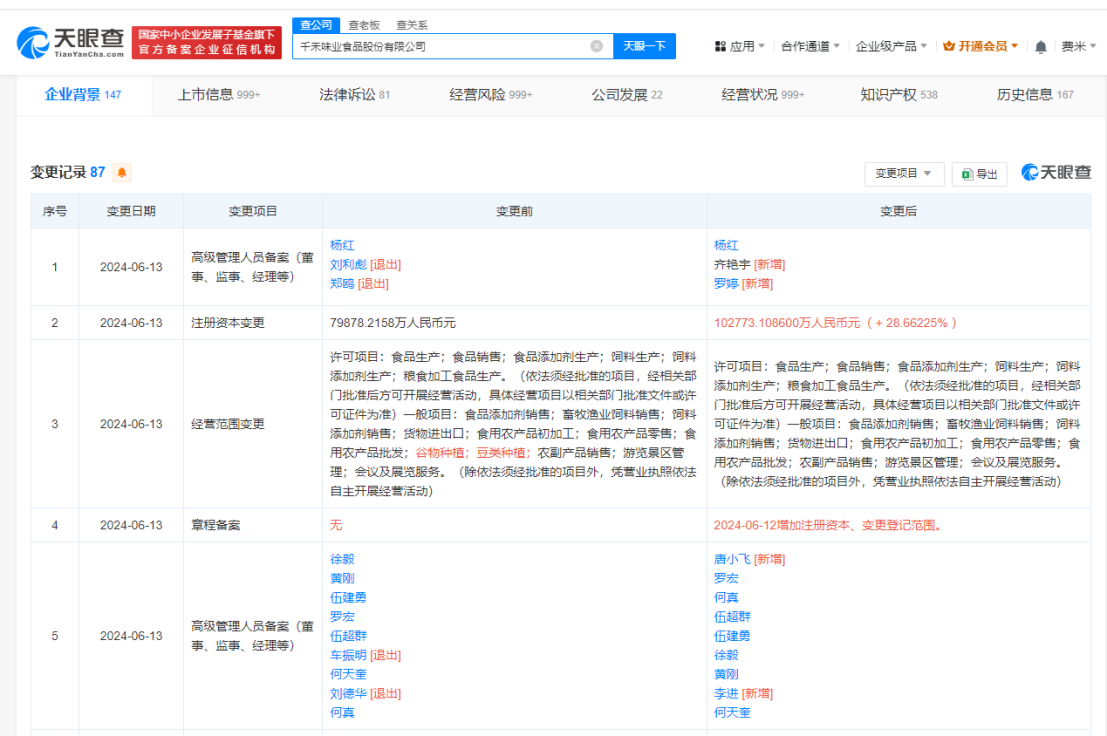Open the 经营风险 tab
Viewport: 1107px width, 736px height.
(x=490, y=95)
